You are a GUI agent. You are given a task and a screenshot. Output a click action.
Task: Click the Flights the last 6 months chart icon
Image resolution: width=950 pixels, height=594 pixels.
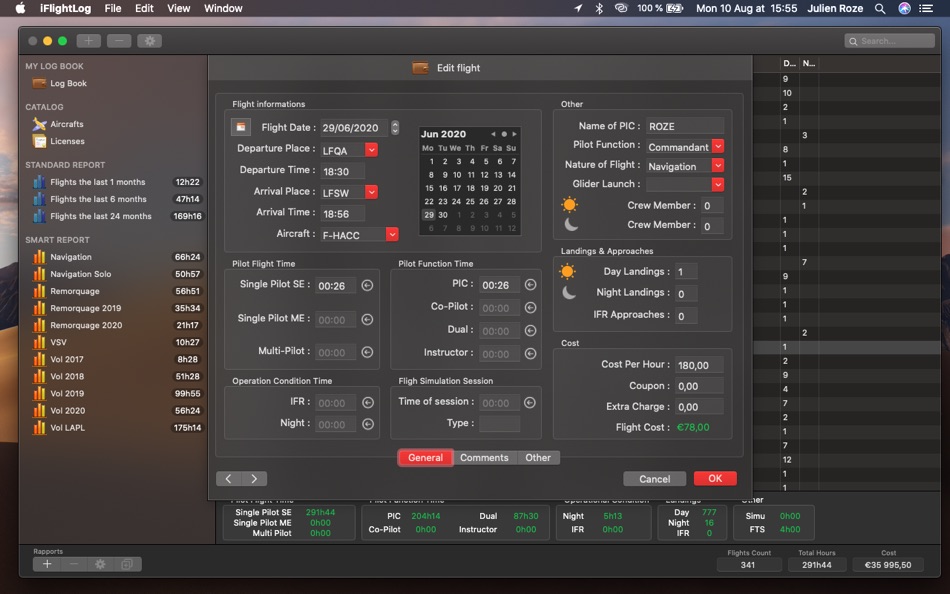point(39,199)
